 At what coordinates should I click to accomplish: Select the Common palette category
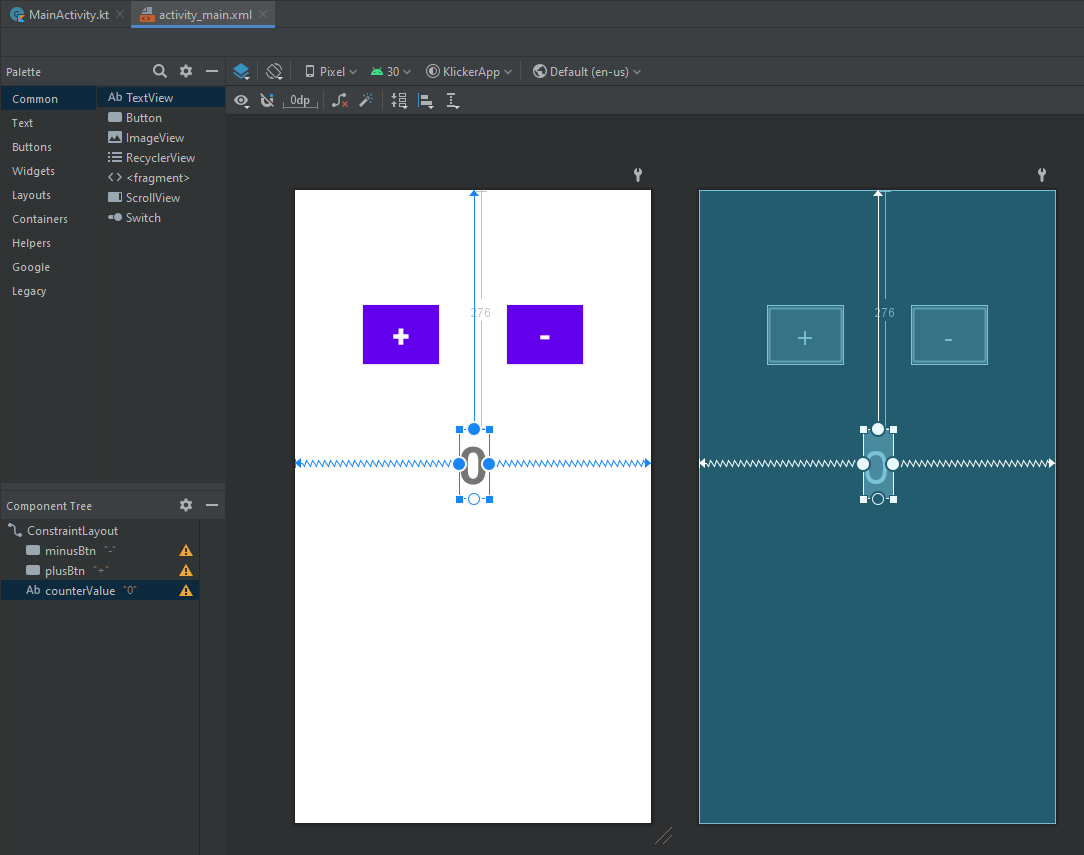[x=48, y=99]
